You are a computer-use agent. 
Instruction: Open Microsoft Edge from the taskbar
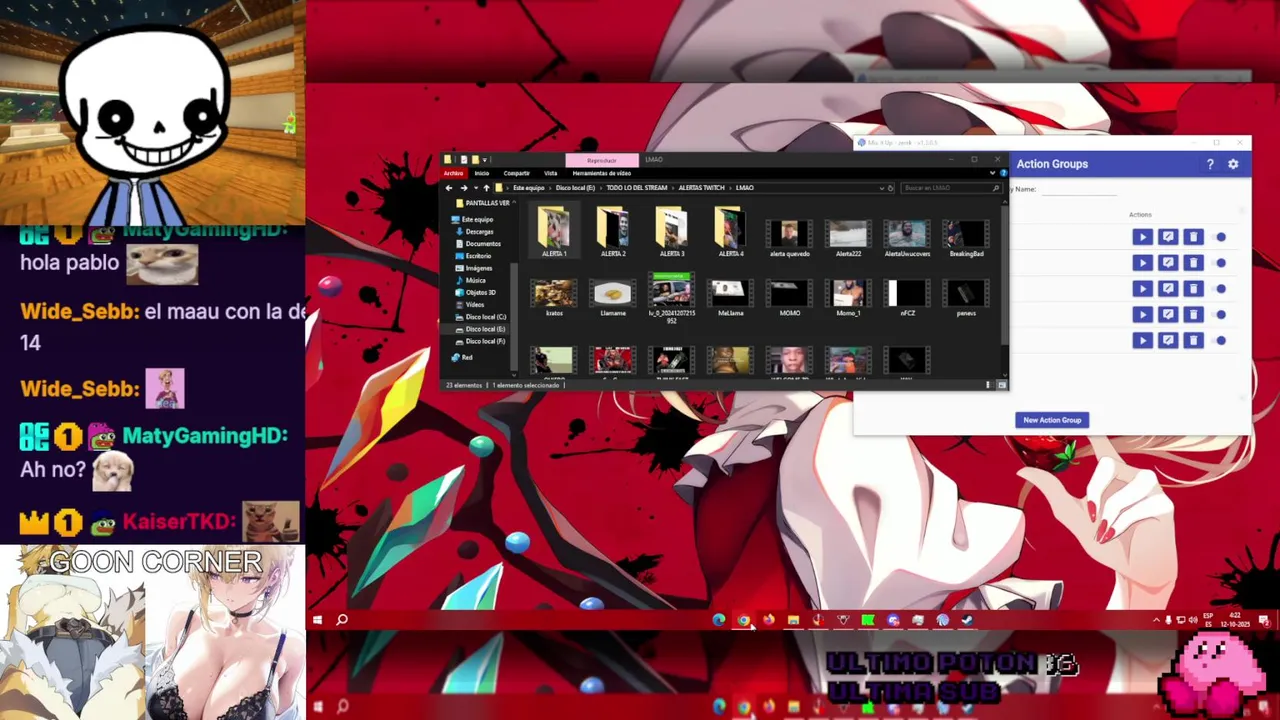pyautogui.click(x=718, y=620)
